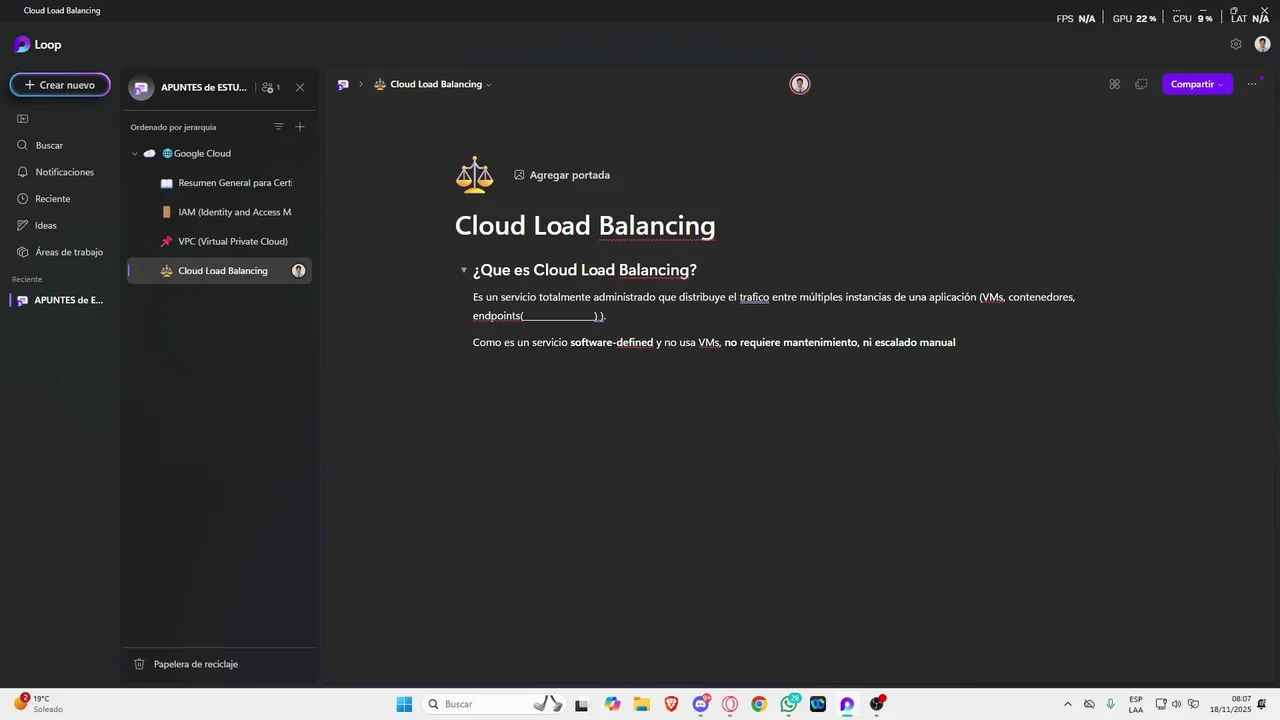The width and height of the screenshot is (1280, 720).
Task: Open File Explorer from the taskbar
Action: coord(642,704)
